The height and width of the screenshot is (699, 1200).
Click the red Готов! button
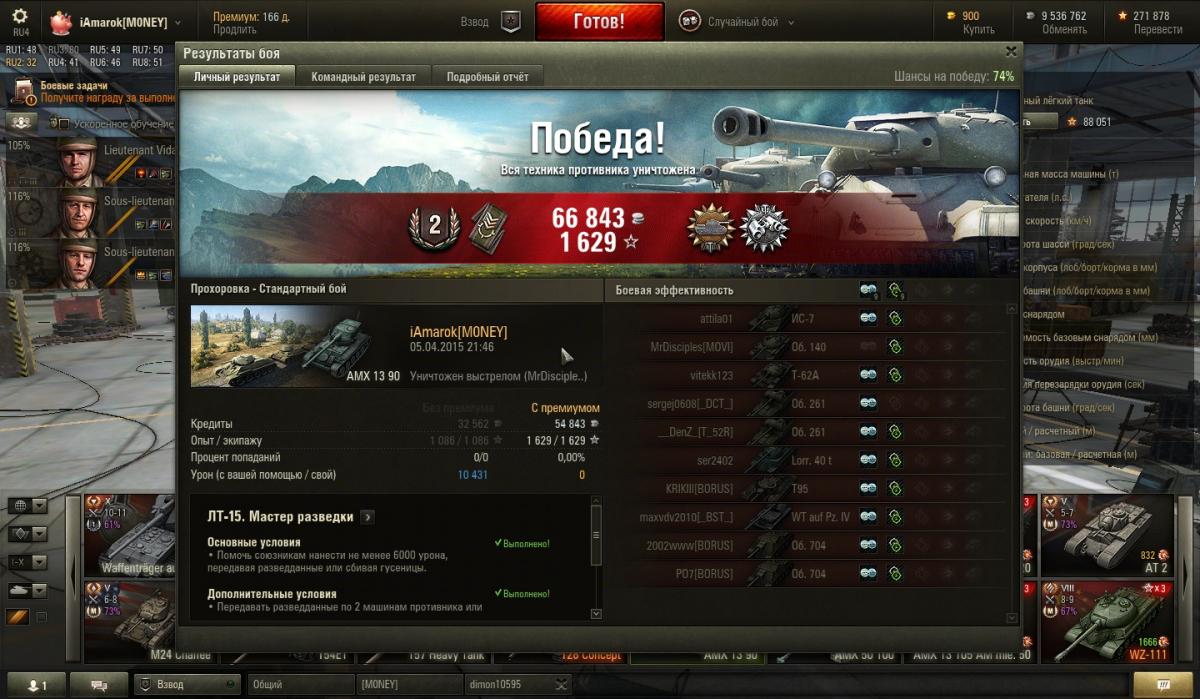pyautogui.click(x=600, y=21)
